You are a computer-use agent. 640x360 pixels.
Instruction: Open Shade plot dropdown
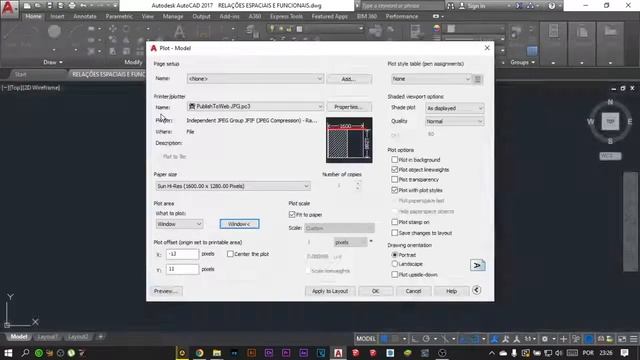click(x=455, y=108)
